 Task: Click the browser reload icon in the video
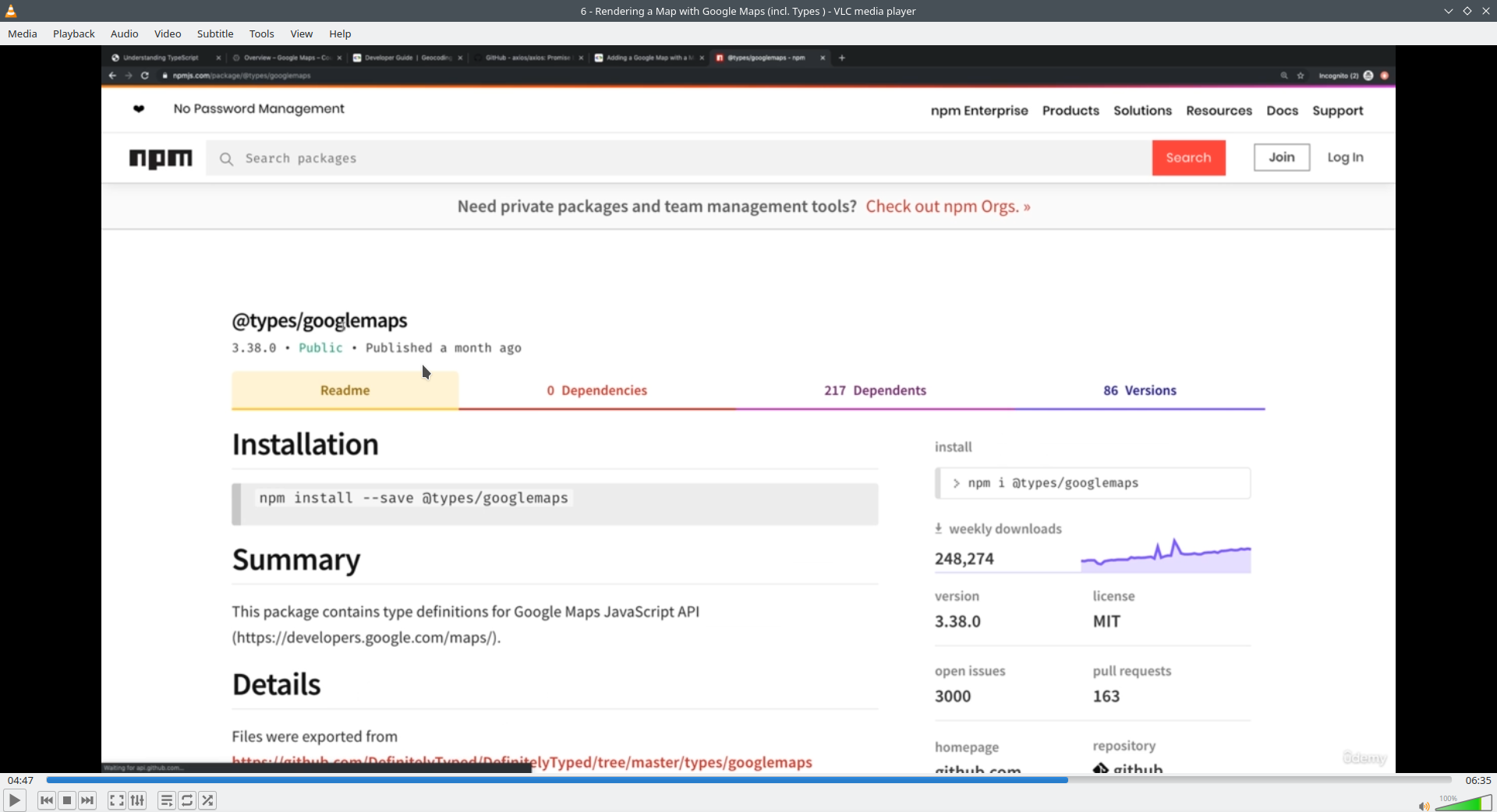[x=145, y=76]
